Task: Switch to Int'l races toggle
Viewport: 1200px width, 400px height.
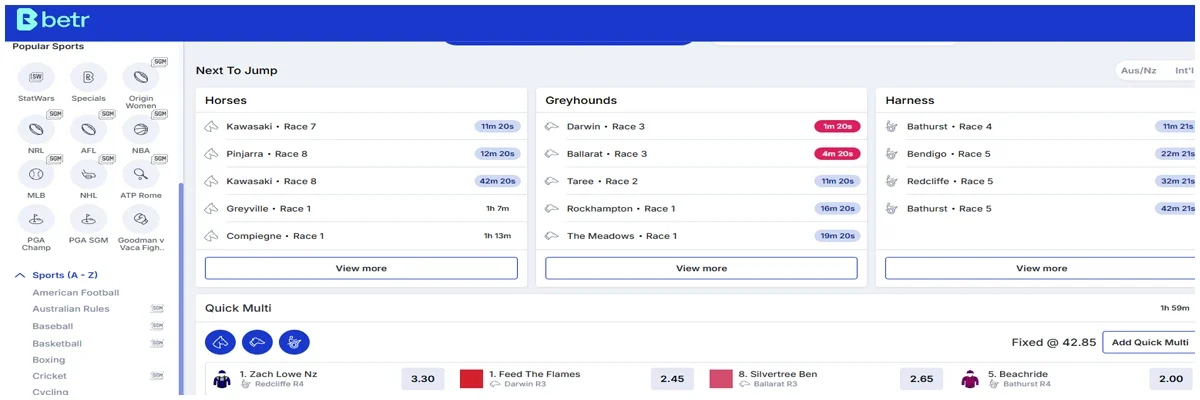Action: click(x=1184, y=71)
